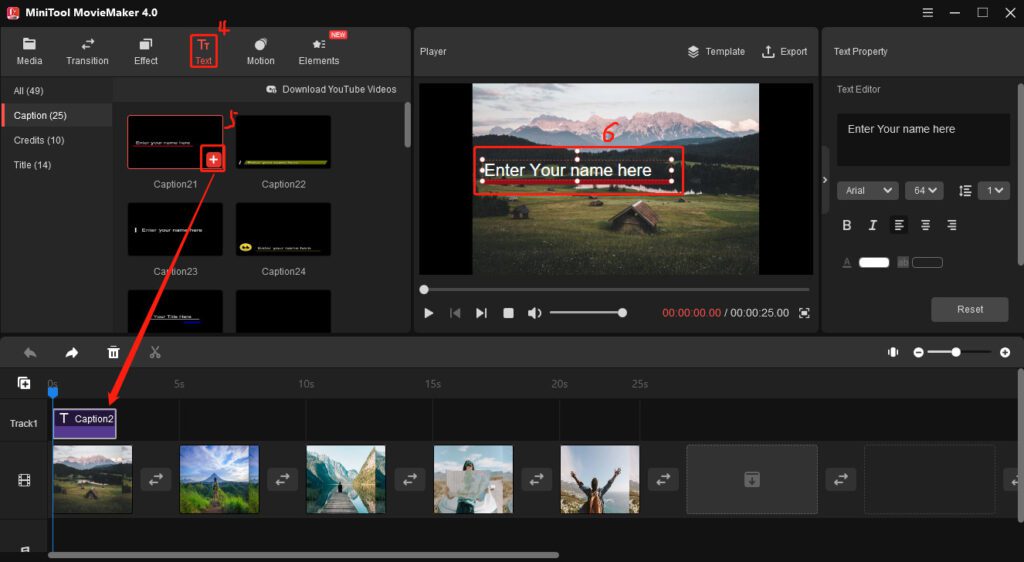Click the Export button
Screen dimensions: 1024x562
pos(784,52)
